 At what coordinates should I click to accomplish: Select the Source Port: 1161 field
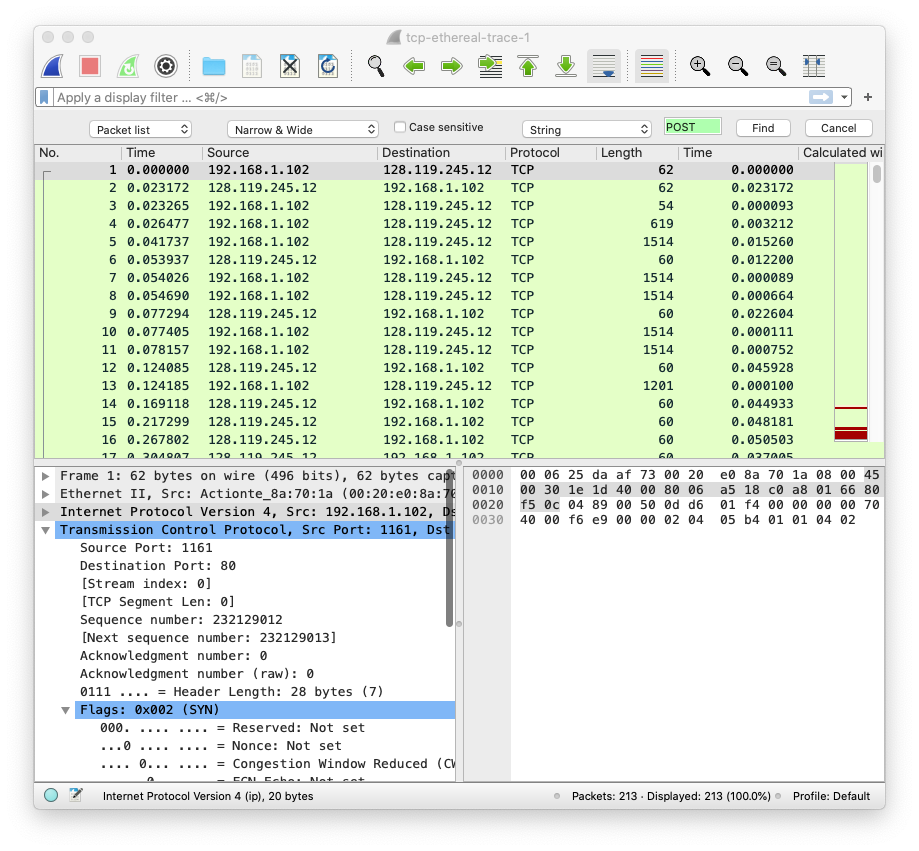click(x=146, y=548)
